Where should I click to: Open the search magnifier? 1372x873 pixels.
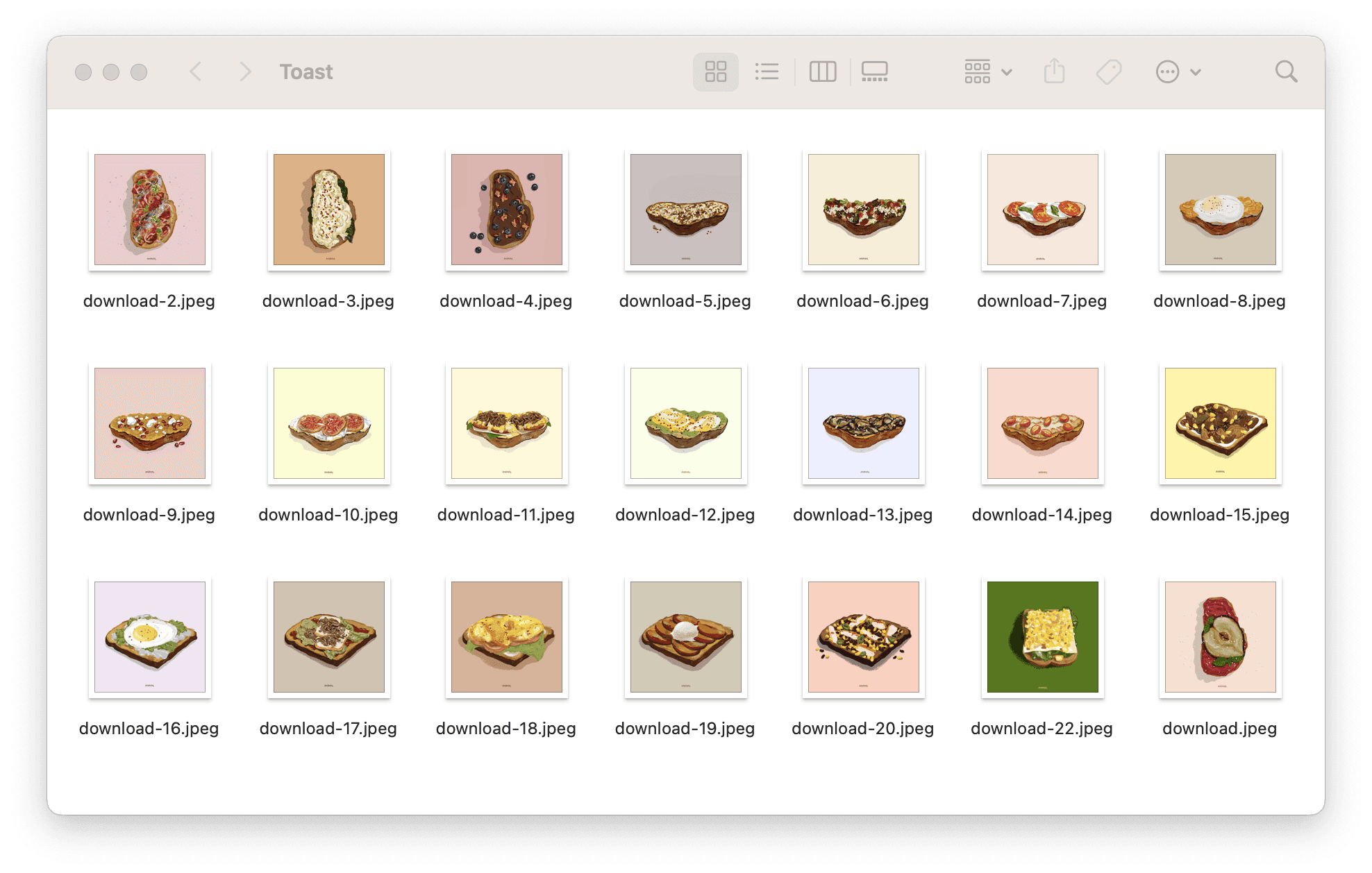tap(1286, 71)
